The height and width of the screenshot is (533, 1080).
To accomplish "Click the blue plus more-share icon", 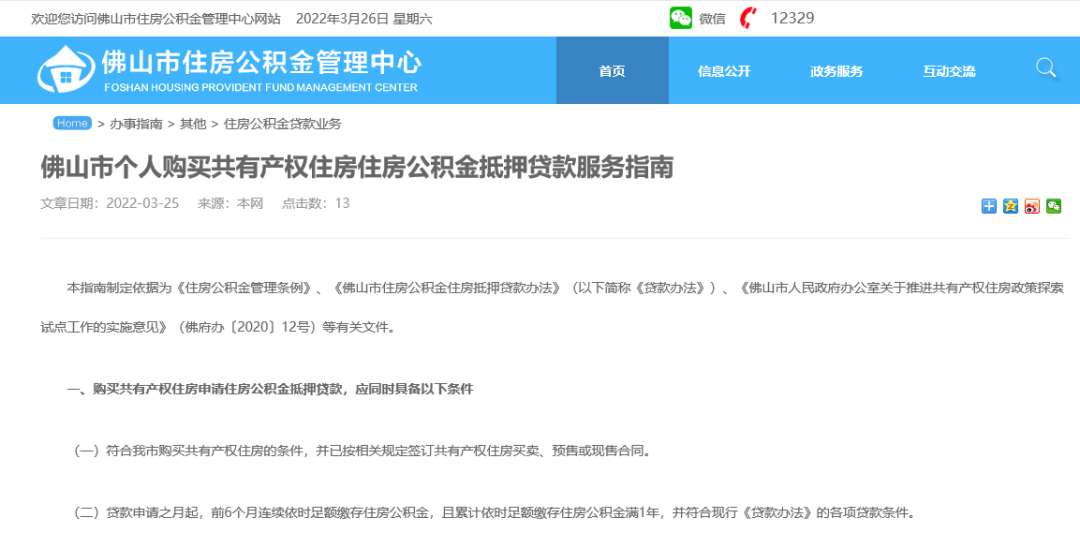I will point(989,206).
